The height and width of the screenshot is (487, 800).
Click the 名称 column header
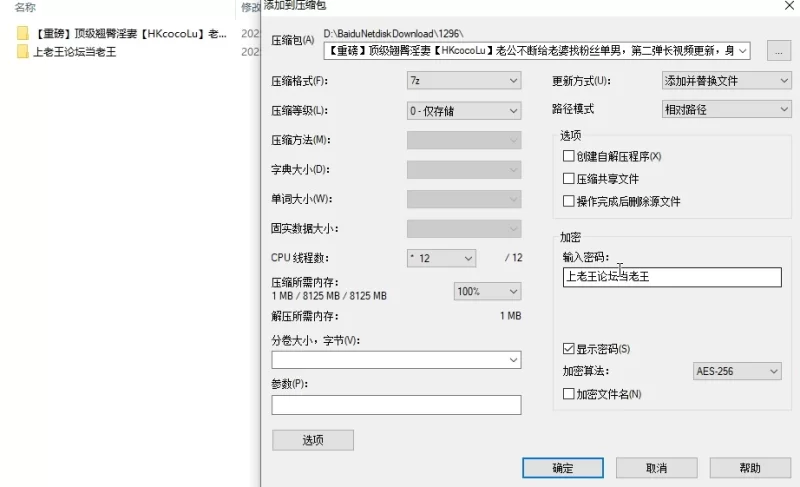25,7
